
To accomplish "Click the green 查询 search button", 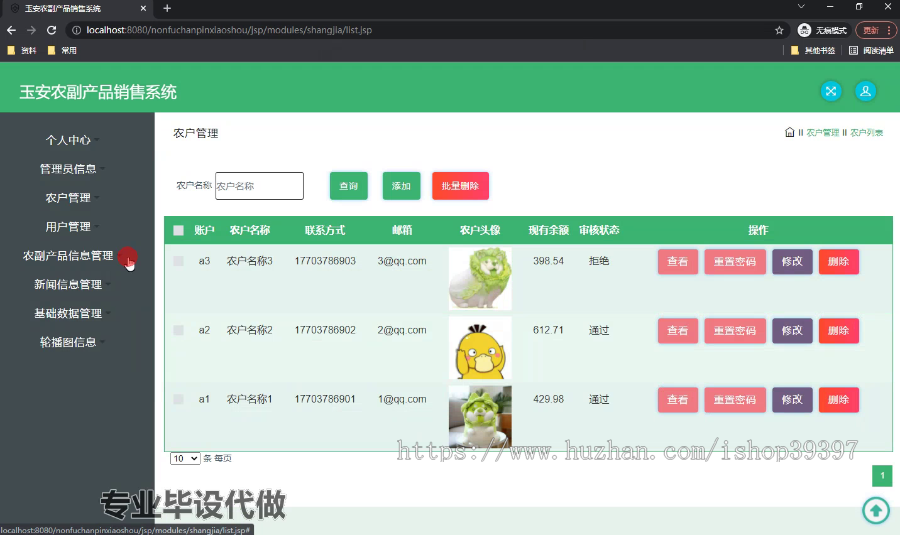I will tap(348, 186).
